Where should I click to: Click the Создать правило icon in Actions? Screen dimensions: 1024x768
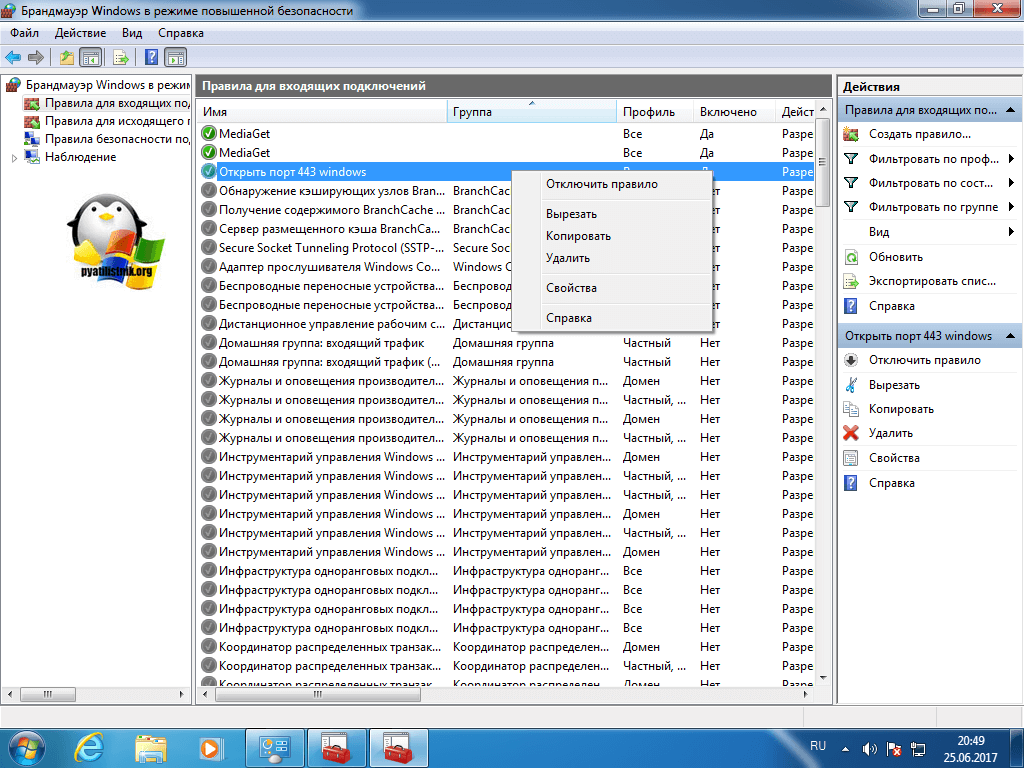(851, 134)
